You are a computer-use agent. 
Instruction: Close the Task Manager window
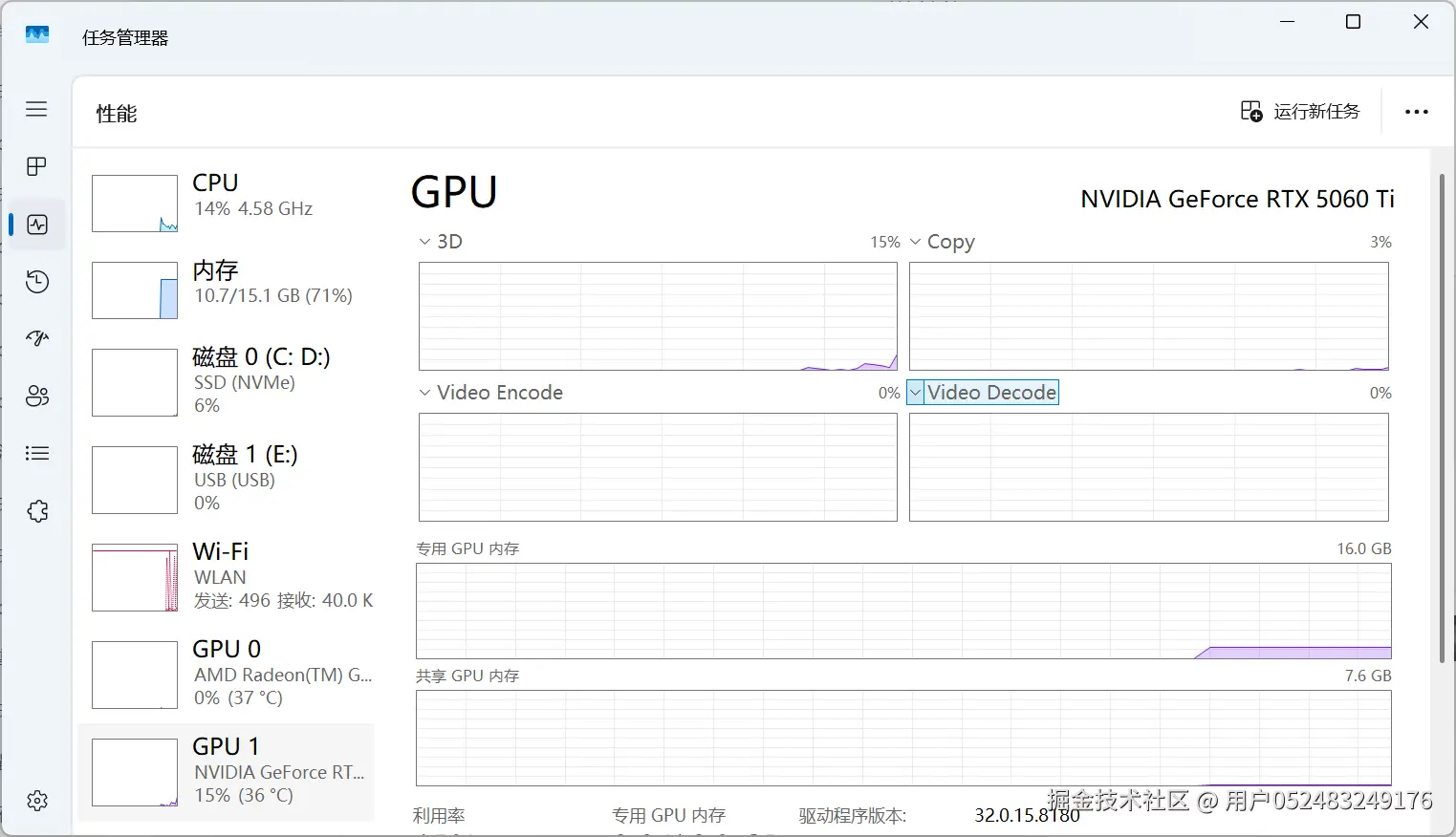tap(1422, 22)
